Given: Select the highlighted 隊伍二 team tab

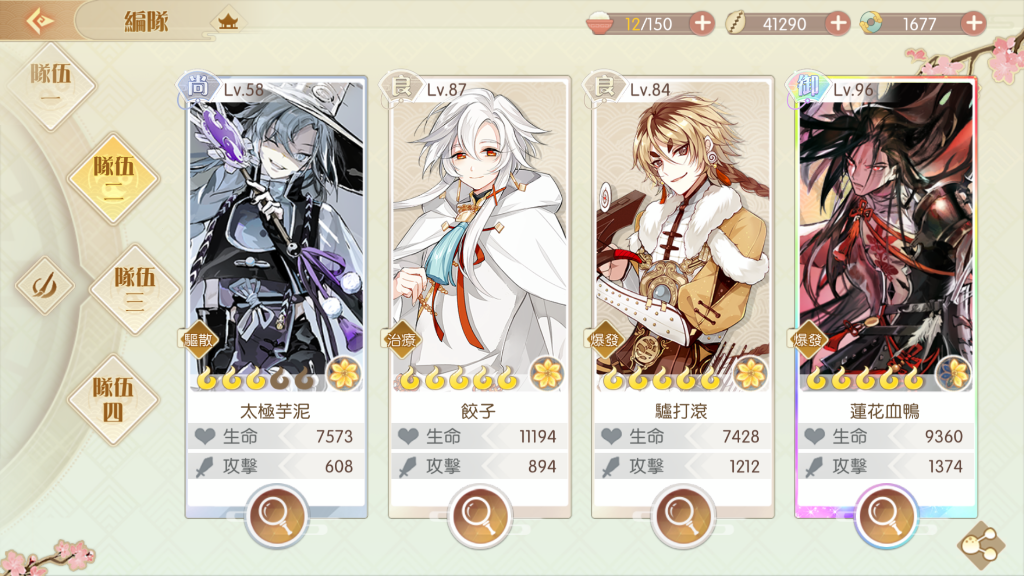Looking at the screenshot, I should coord(113,178).
